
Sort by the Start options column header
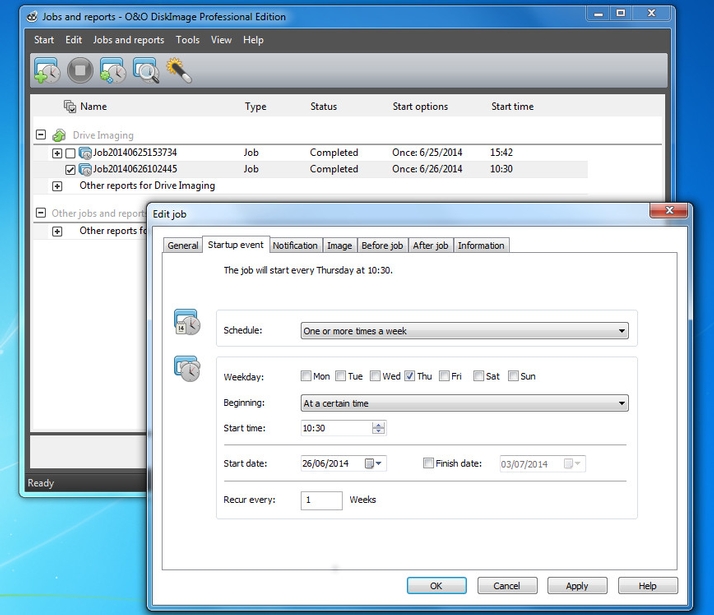coord(420,107)
